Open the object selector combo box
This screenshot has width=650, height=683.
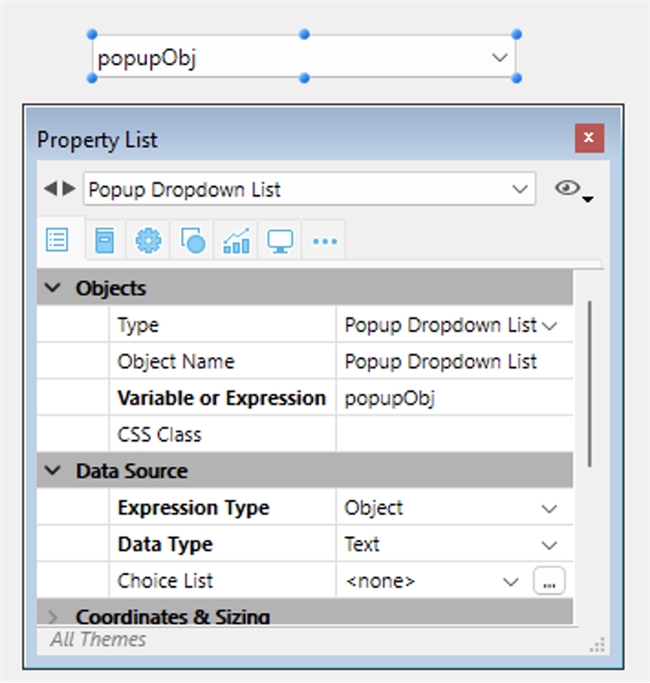308,189
